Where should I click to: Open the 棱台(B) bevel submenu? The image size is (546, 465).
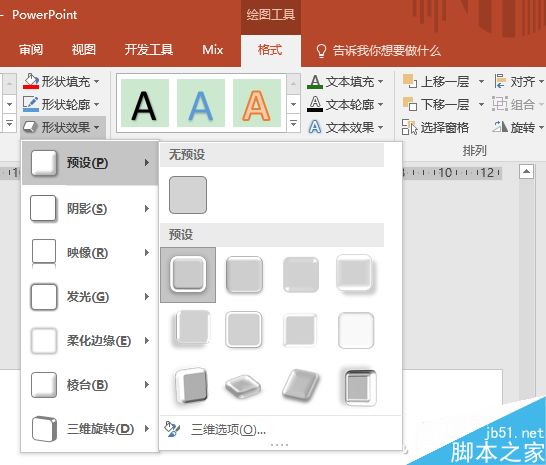(90, 385)
